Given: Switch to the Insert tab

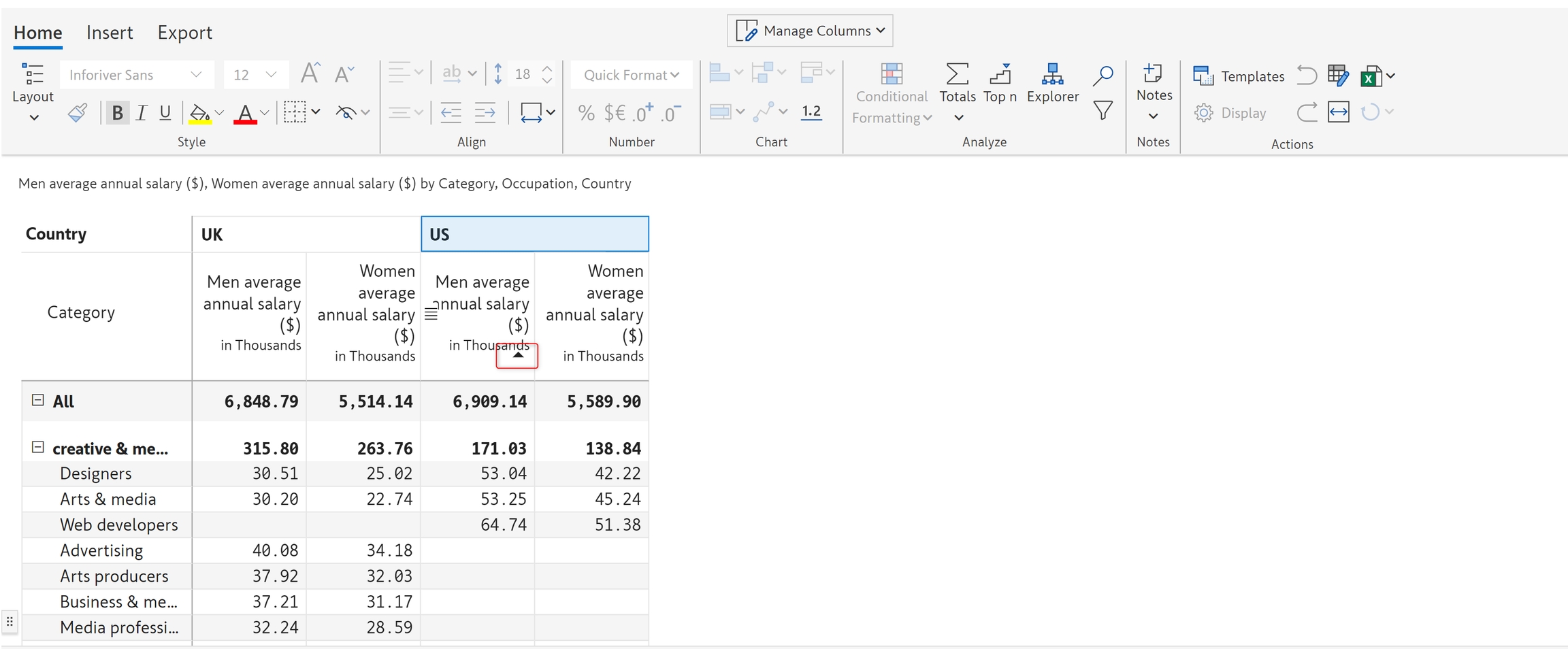Looking at the screenshot, I should (x=110, y=33).
